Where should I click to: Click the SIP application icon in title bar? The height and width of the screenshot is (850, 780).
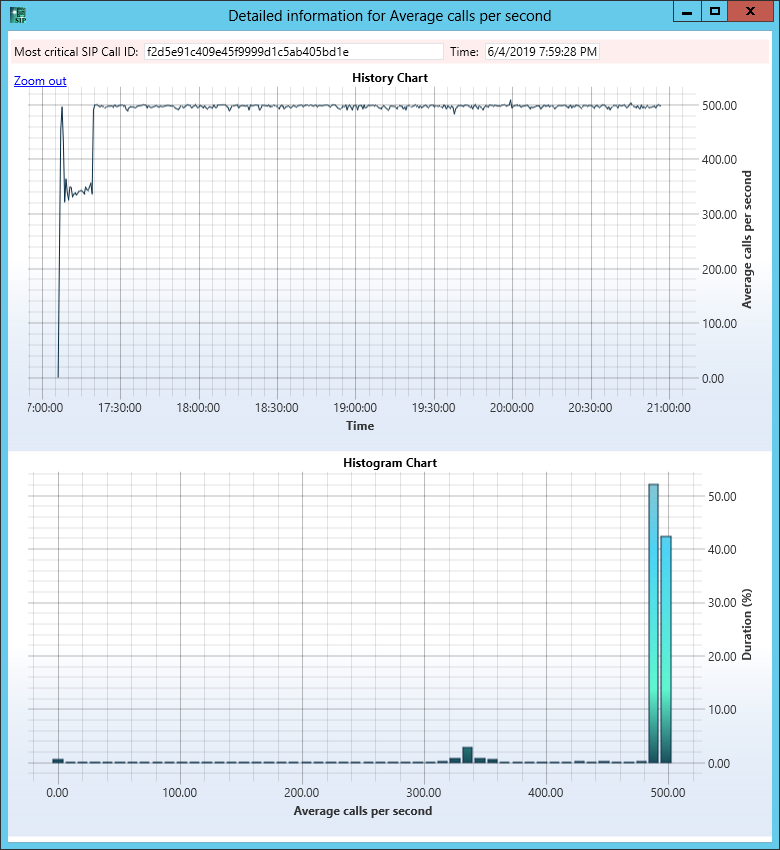(18, 15)
